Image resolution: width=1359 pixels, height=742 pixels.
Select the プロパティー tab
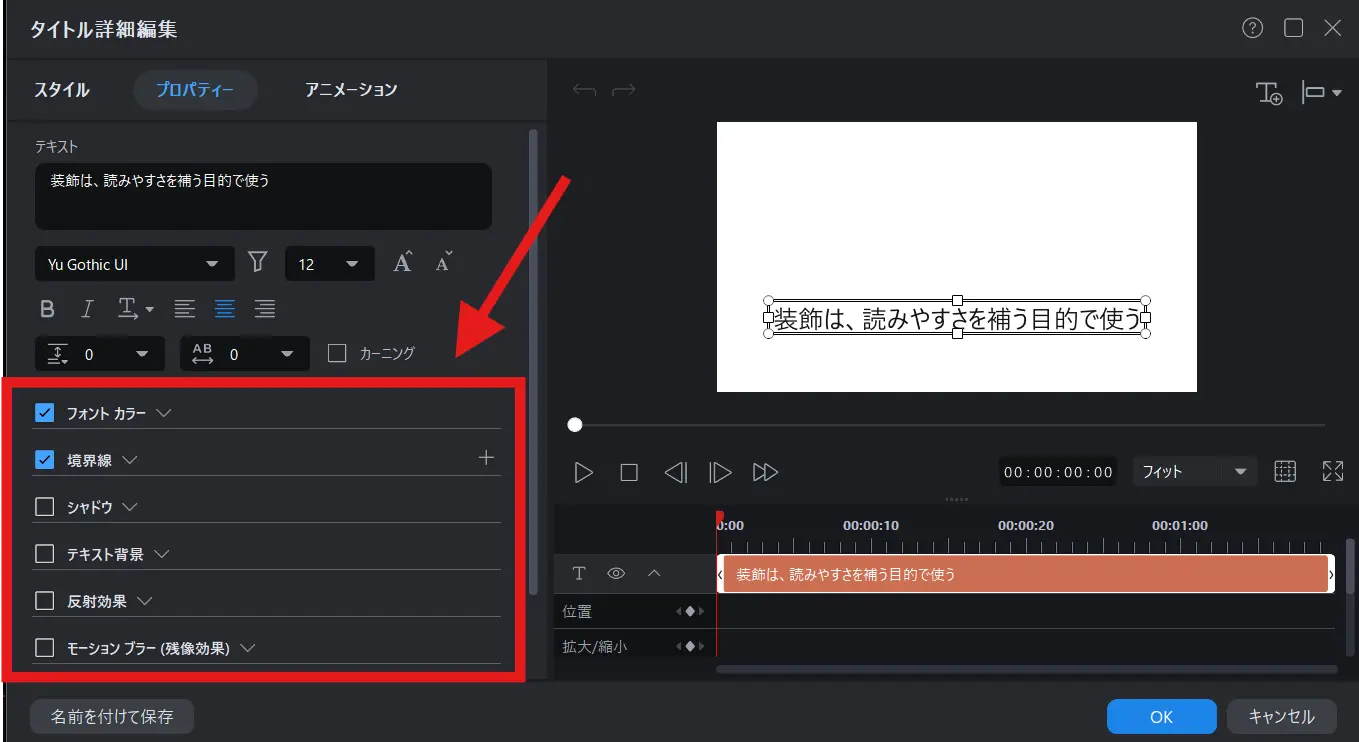coord(195,90)
